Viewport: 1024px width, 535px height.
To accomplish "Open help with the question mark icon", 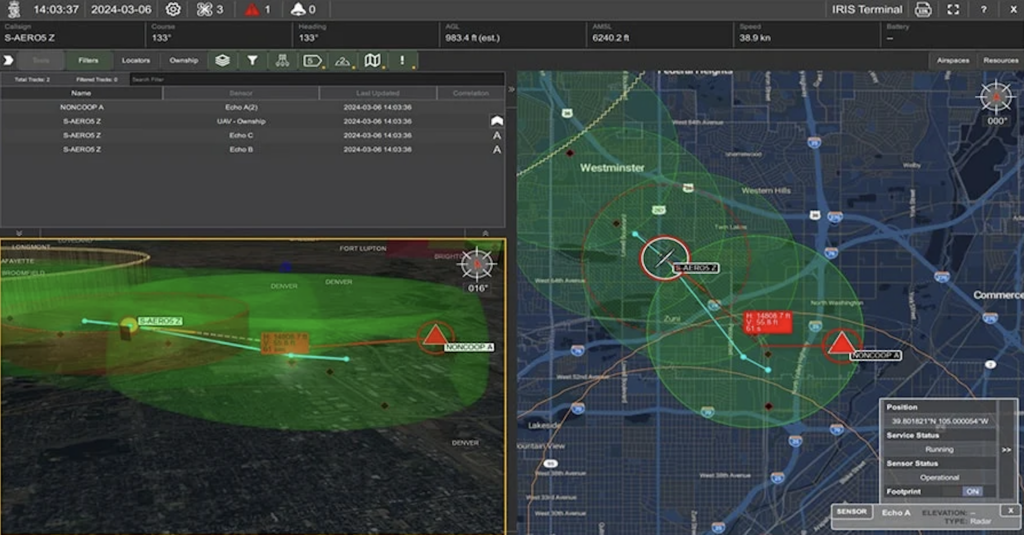I will tap(984, 9).
